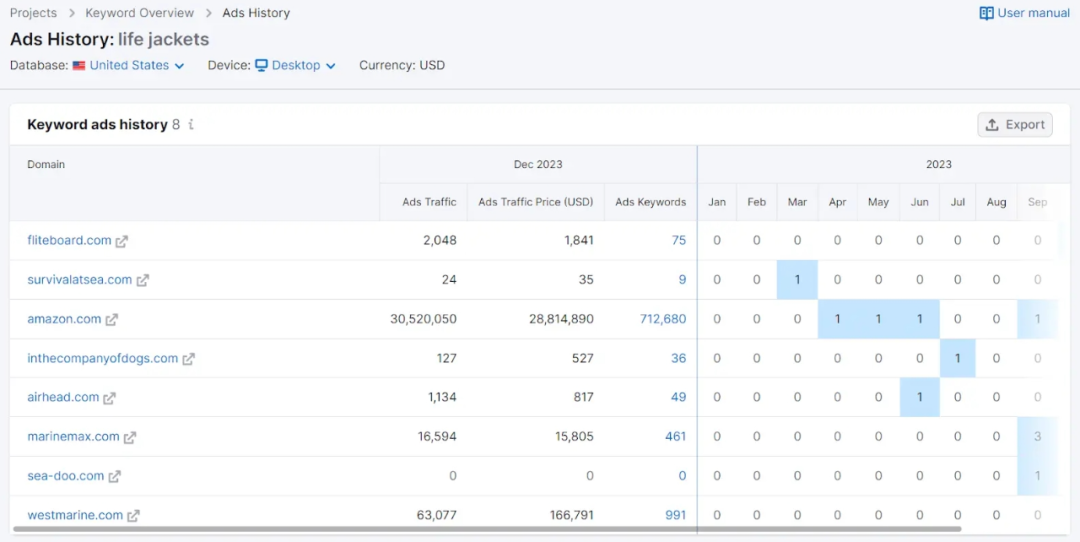Click external link icon next to fliteboard.com
The image size is (1080, 542).
(x=122, y=241)
